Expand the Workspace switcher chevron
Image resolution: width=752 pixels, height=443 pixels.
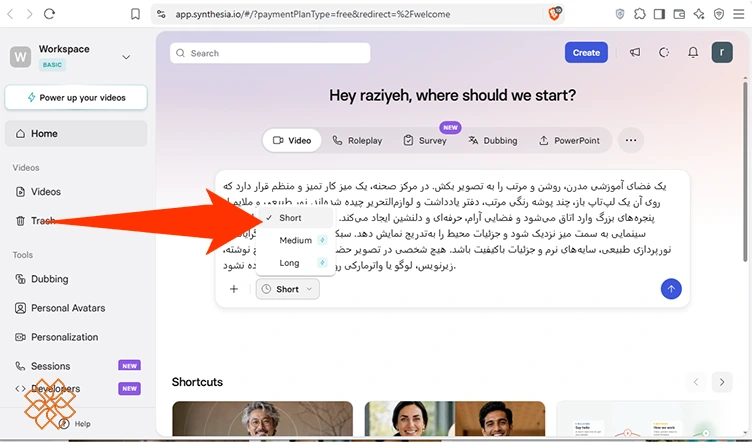tap(126, 57)
